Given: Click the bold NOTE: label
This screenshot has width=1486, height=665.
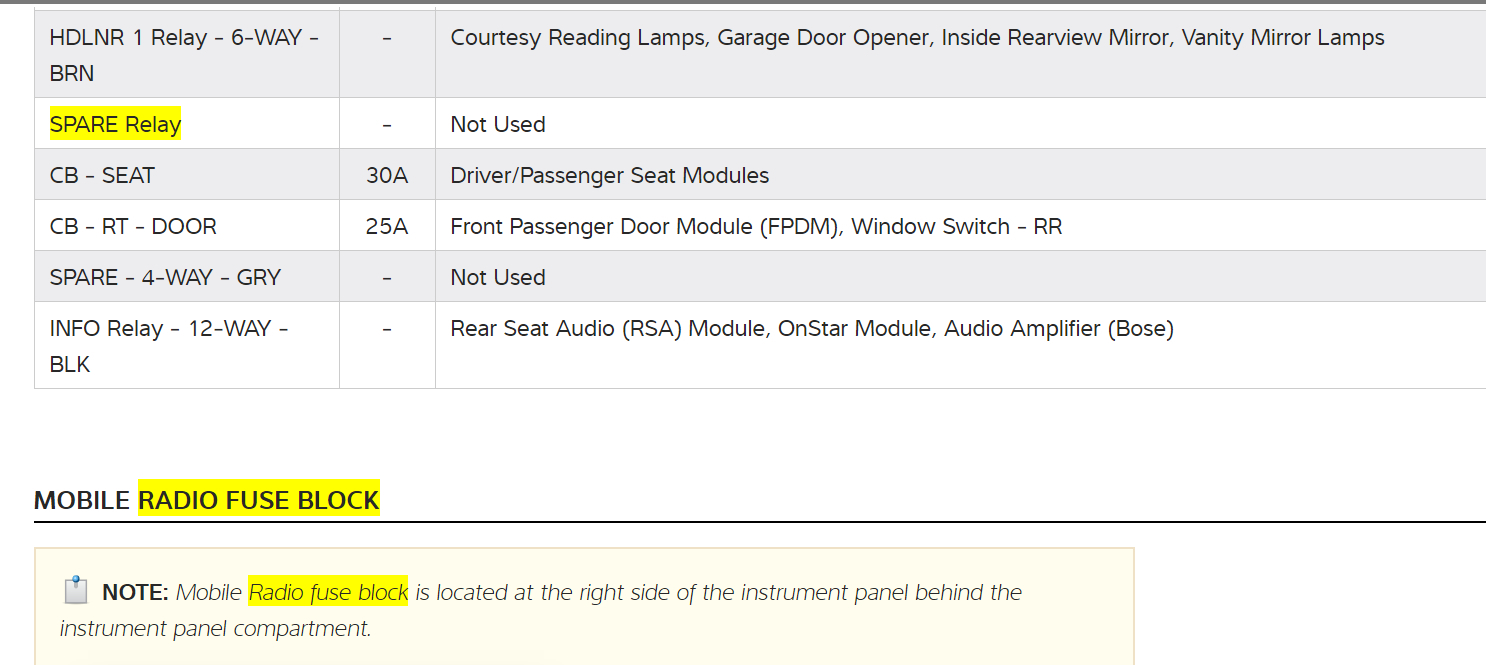Looking at the screenshot, I should (135, 592).
